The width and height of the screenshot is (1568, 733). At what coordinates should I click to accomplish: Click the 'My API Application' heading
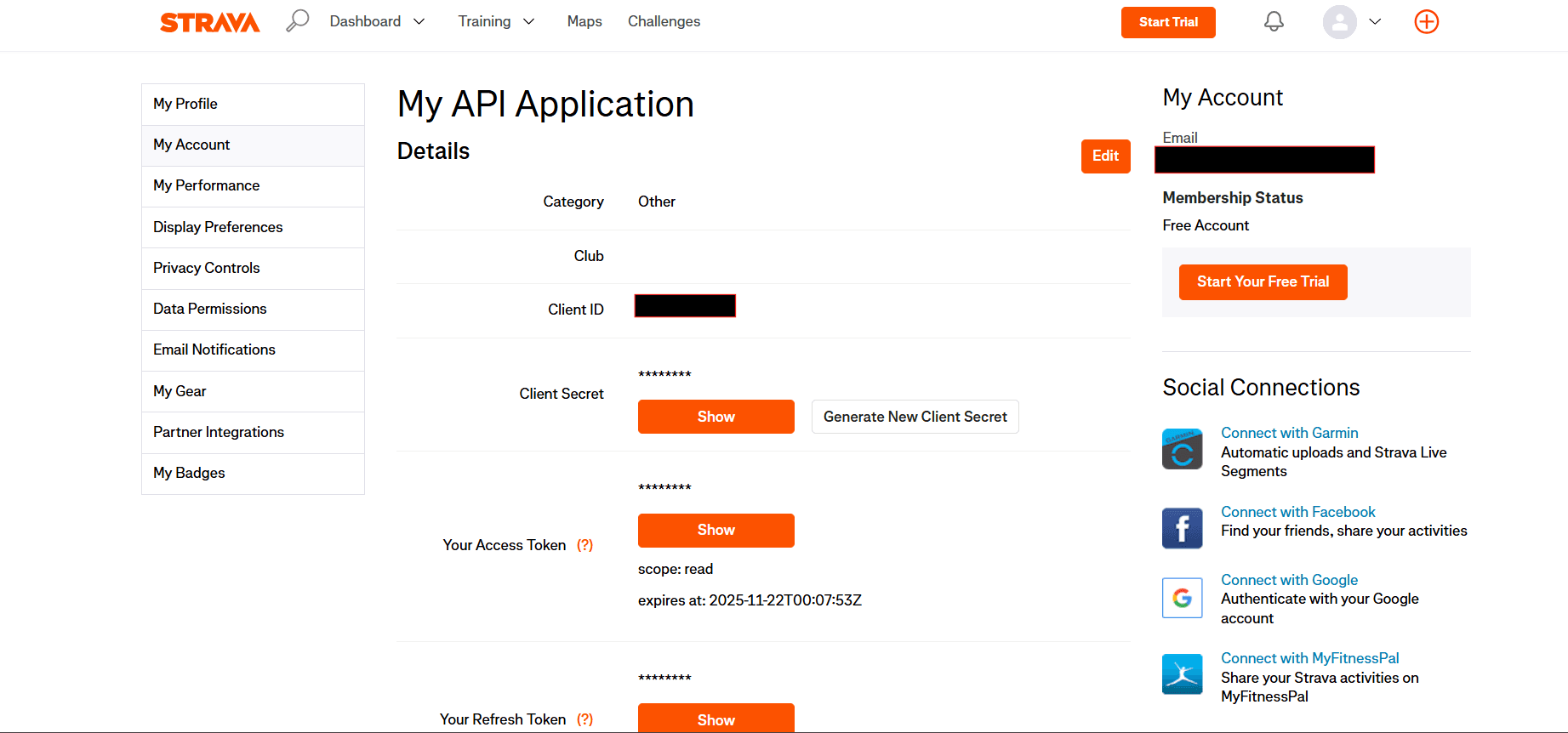pos(545,105)
